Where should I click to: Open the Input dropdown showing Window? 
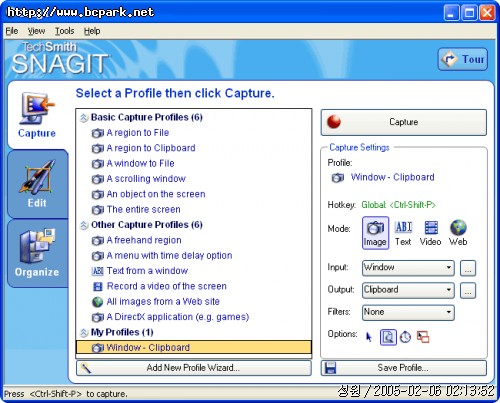[x=408, y=268]
